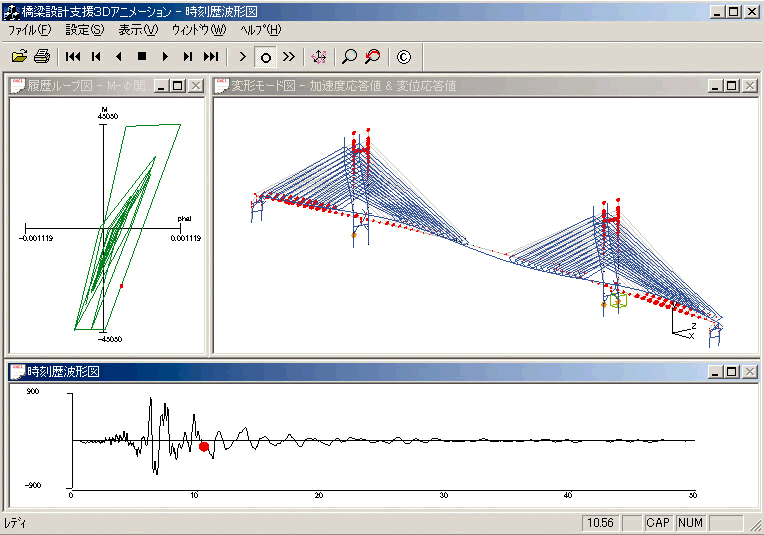Click the pink move/pan view icon
The width and height of the screenshot is (764, 535).
click(319, 57)
